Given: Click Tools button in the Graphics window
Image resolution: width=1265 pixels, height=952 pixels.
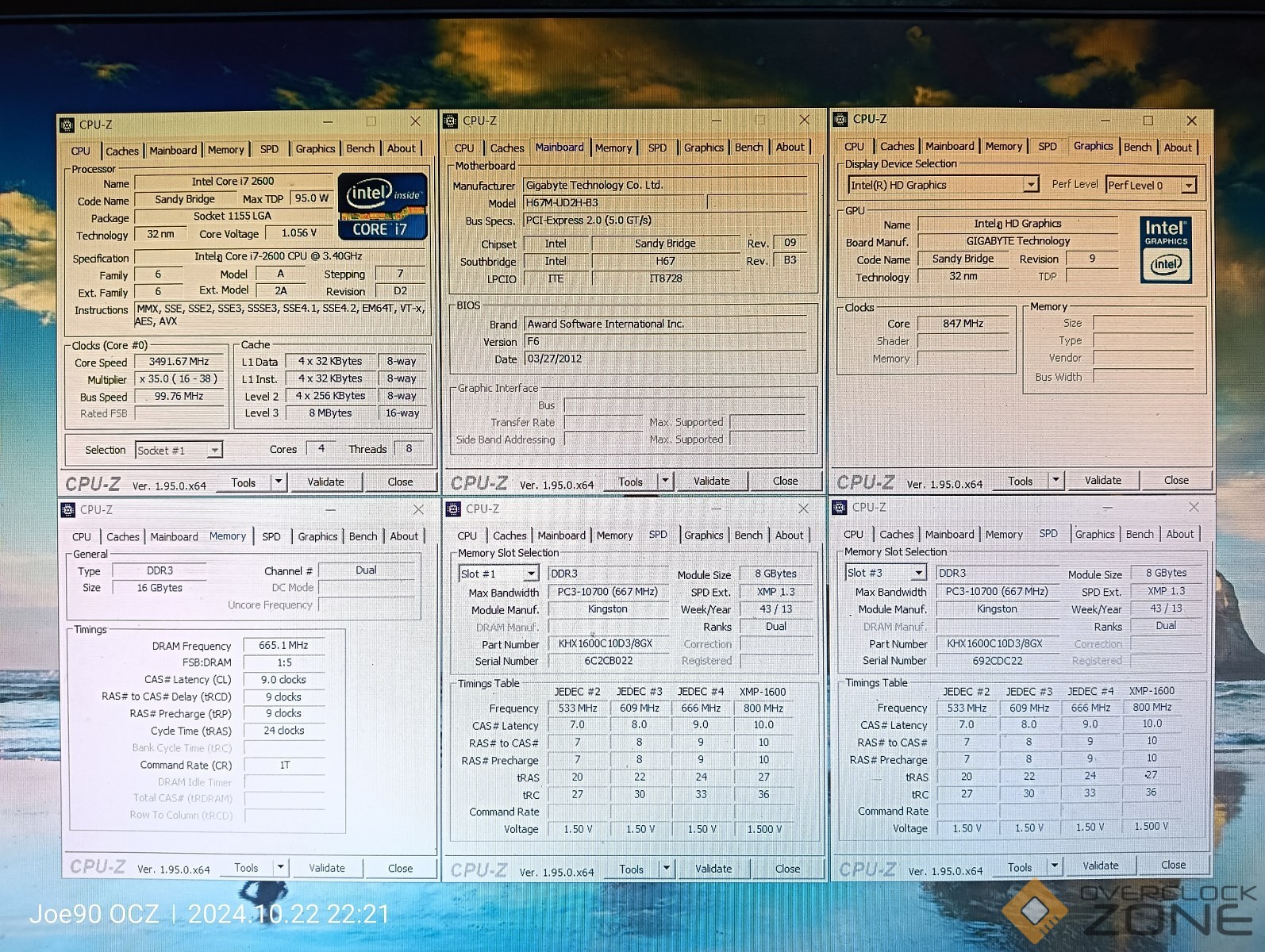Looking at the screenshot, I should [1020, 481].
